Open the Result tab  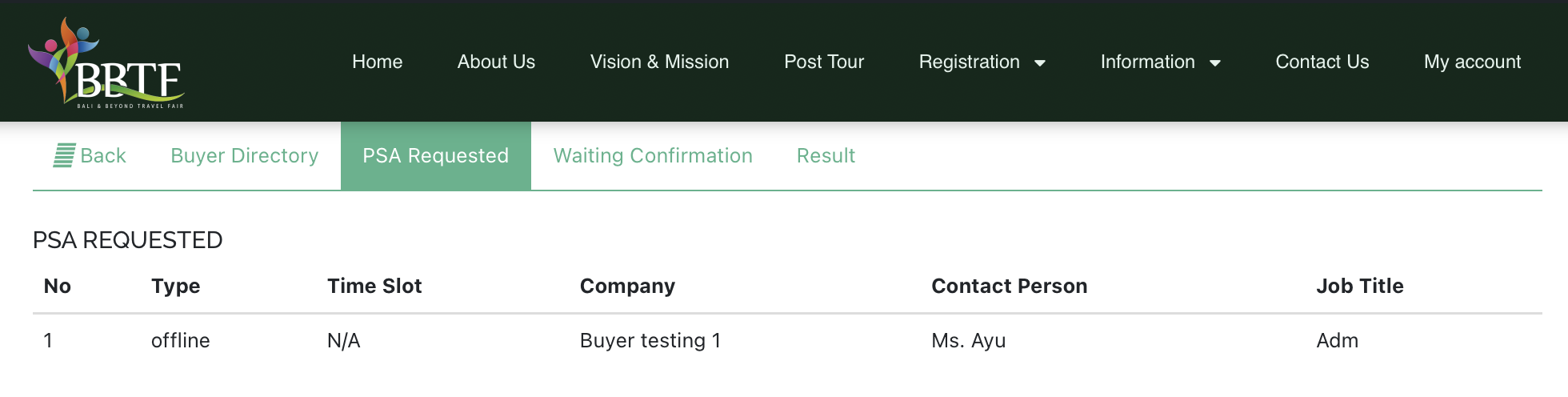pyautogui.click(x=826, y=155)
